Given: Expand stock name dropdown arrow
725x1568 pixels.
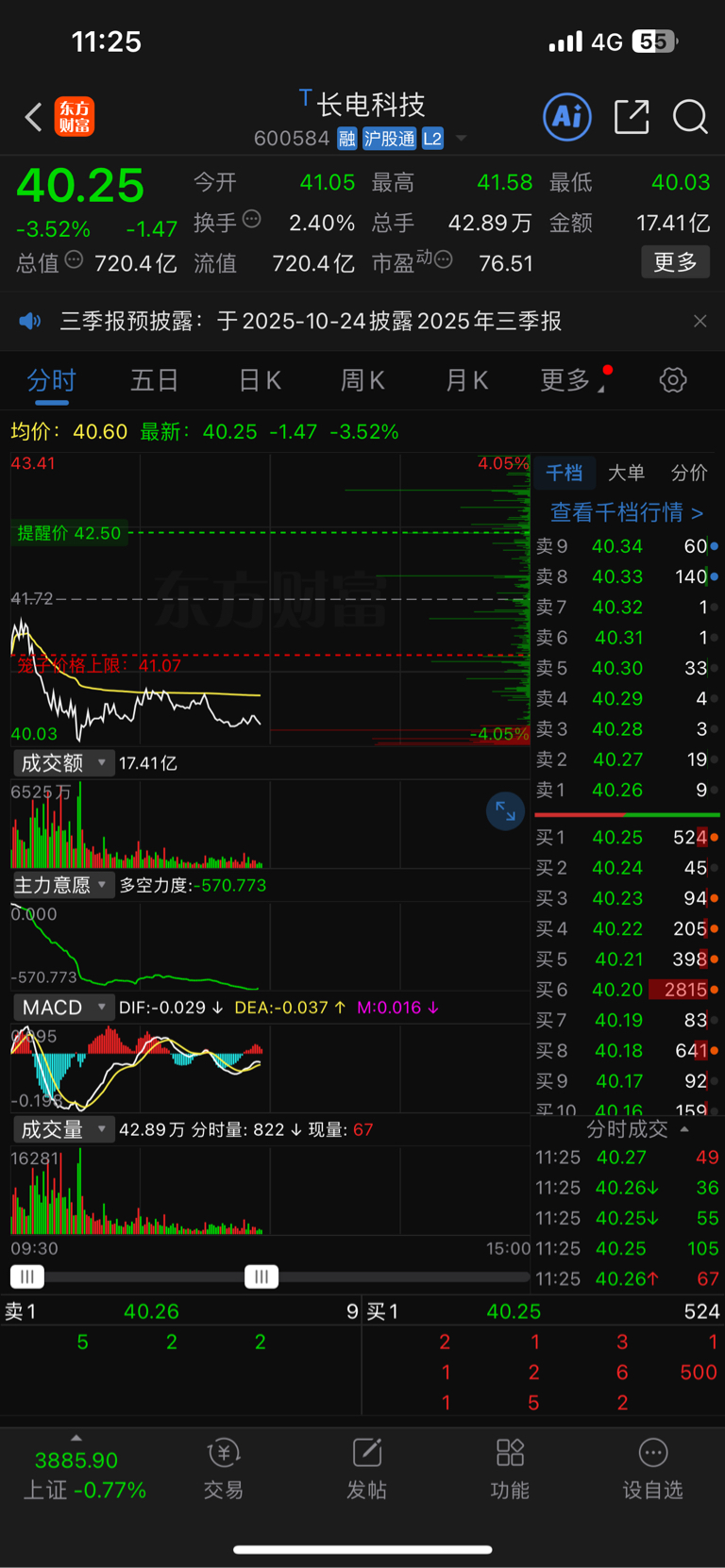Looking at the screenshot, I should click(x=462, y=139).
